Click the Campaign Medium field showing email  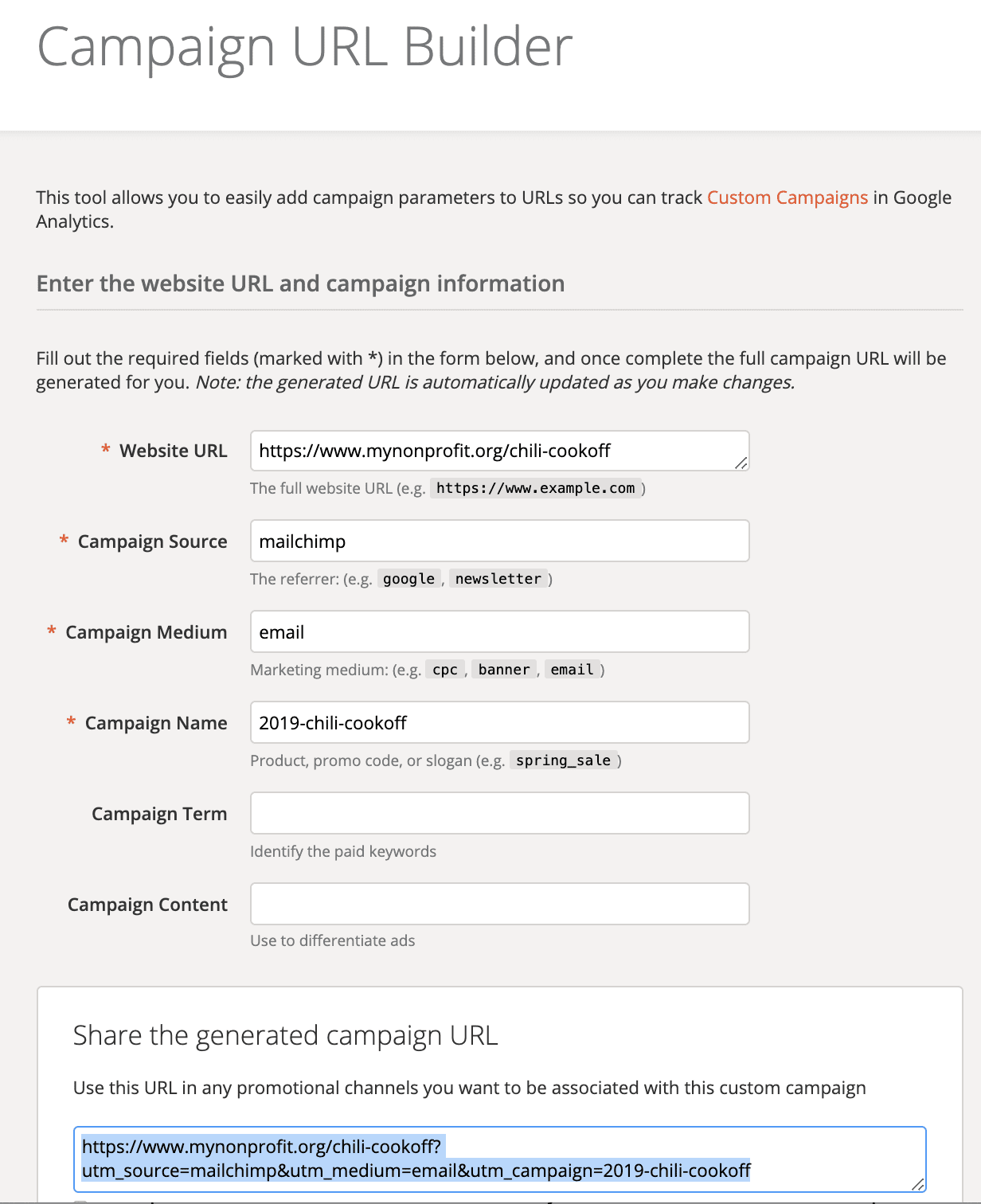coord(499,631)
